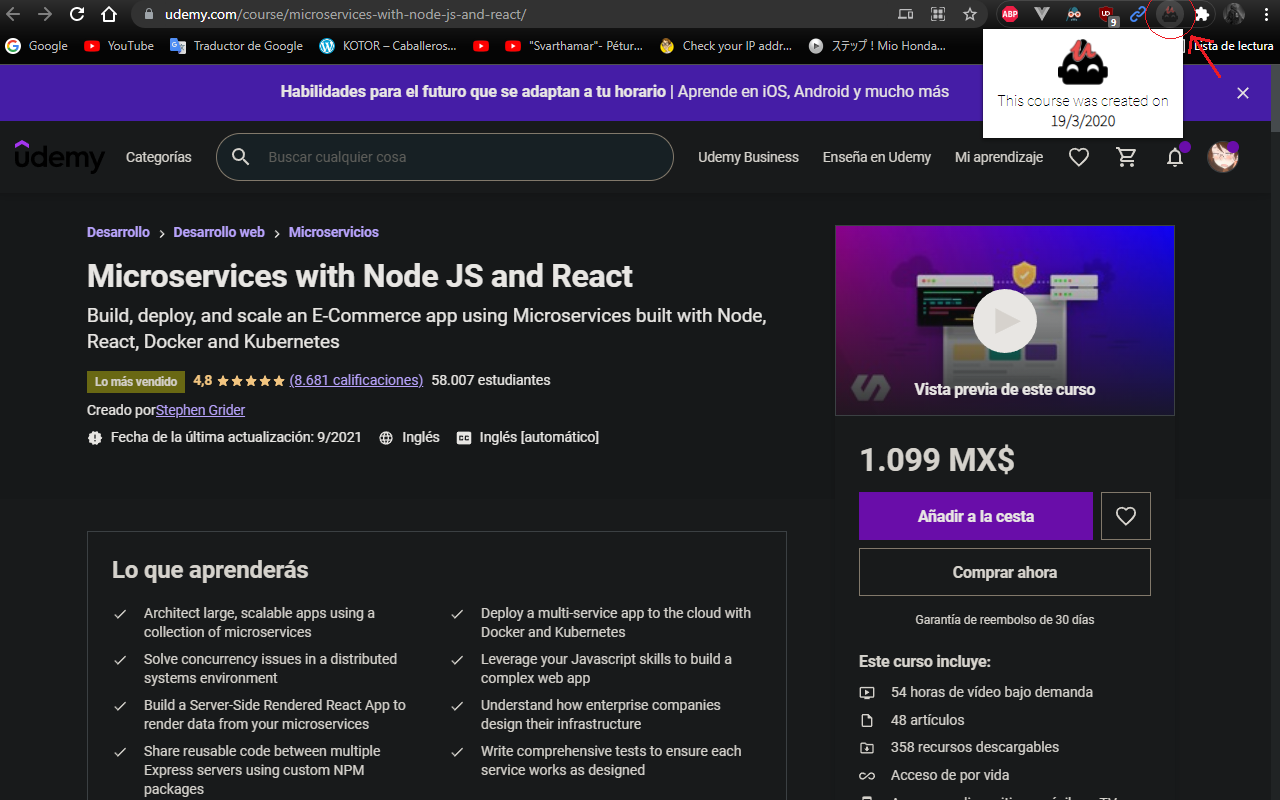Click the browser forward arrow
Viewport: 1280px width, 800px height.
click(x=45, y=14)
